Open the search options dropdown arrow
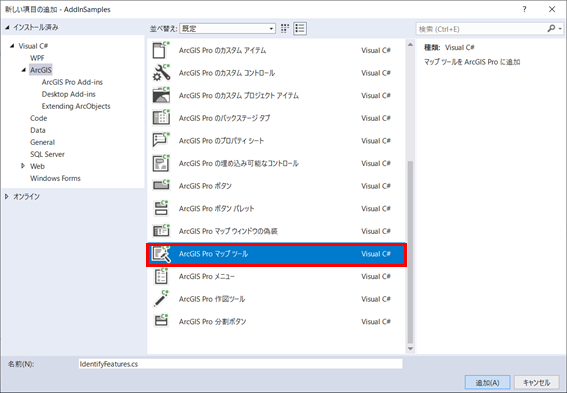Screen dimensions: 567x393 [560, 29]
